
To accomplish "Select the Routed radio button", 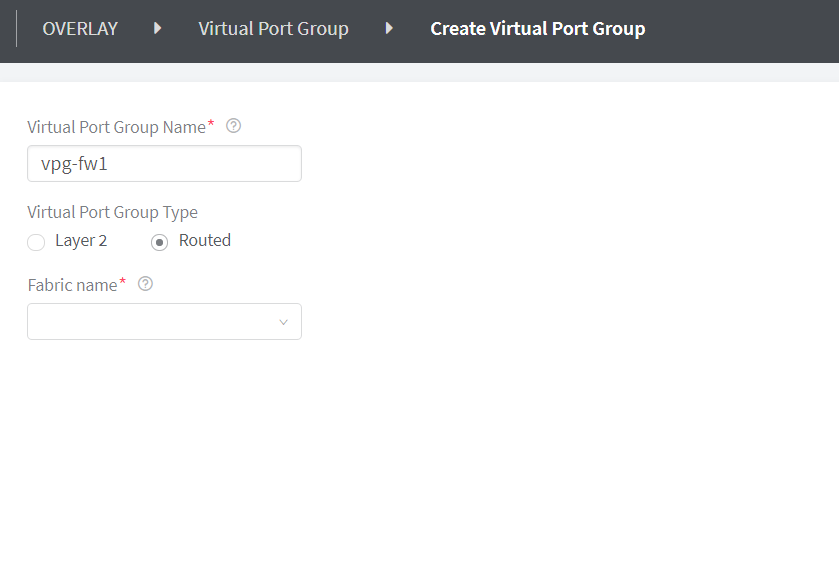I will [x=159, y=242].
